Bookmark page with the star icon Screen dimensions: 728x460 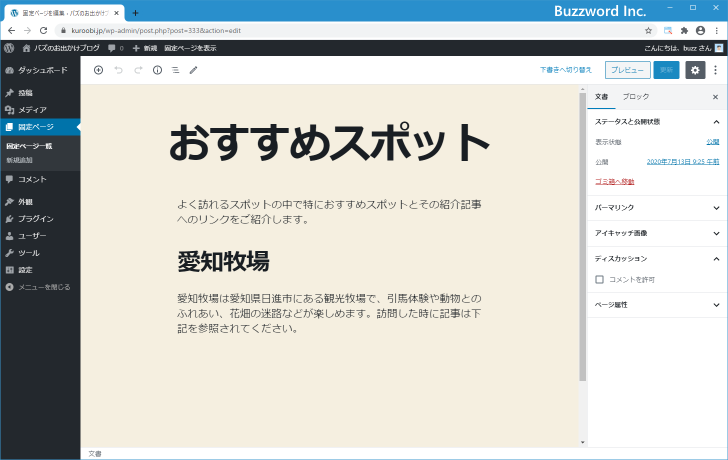pos(649,31)
